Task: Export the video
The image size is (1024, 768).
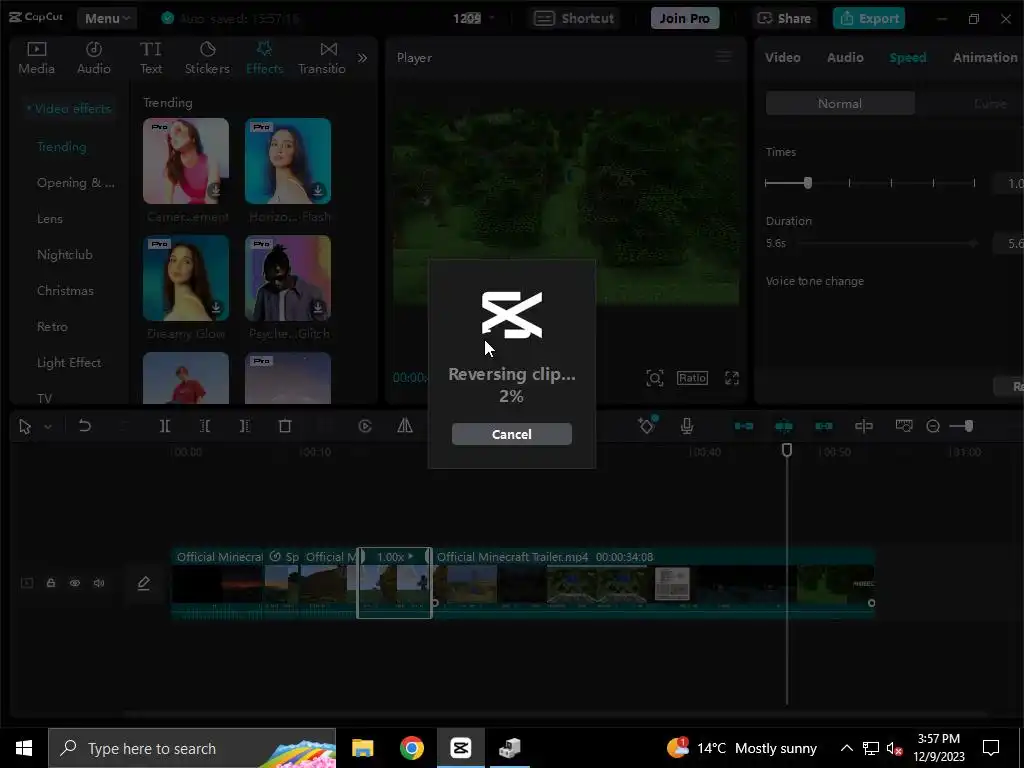Action: click(869, 18)
